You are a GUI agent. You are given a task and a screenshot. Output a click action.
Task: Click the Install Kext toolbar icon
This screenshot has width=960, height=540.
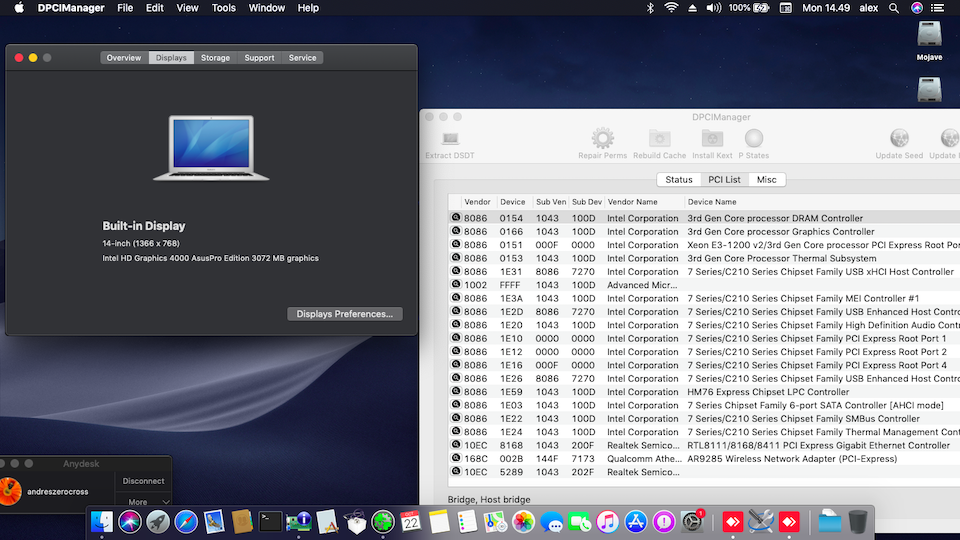click(712, 139)
